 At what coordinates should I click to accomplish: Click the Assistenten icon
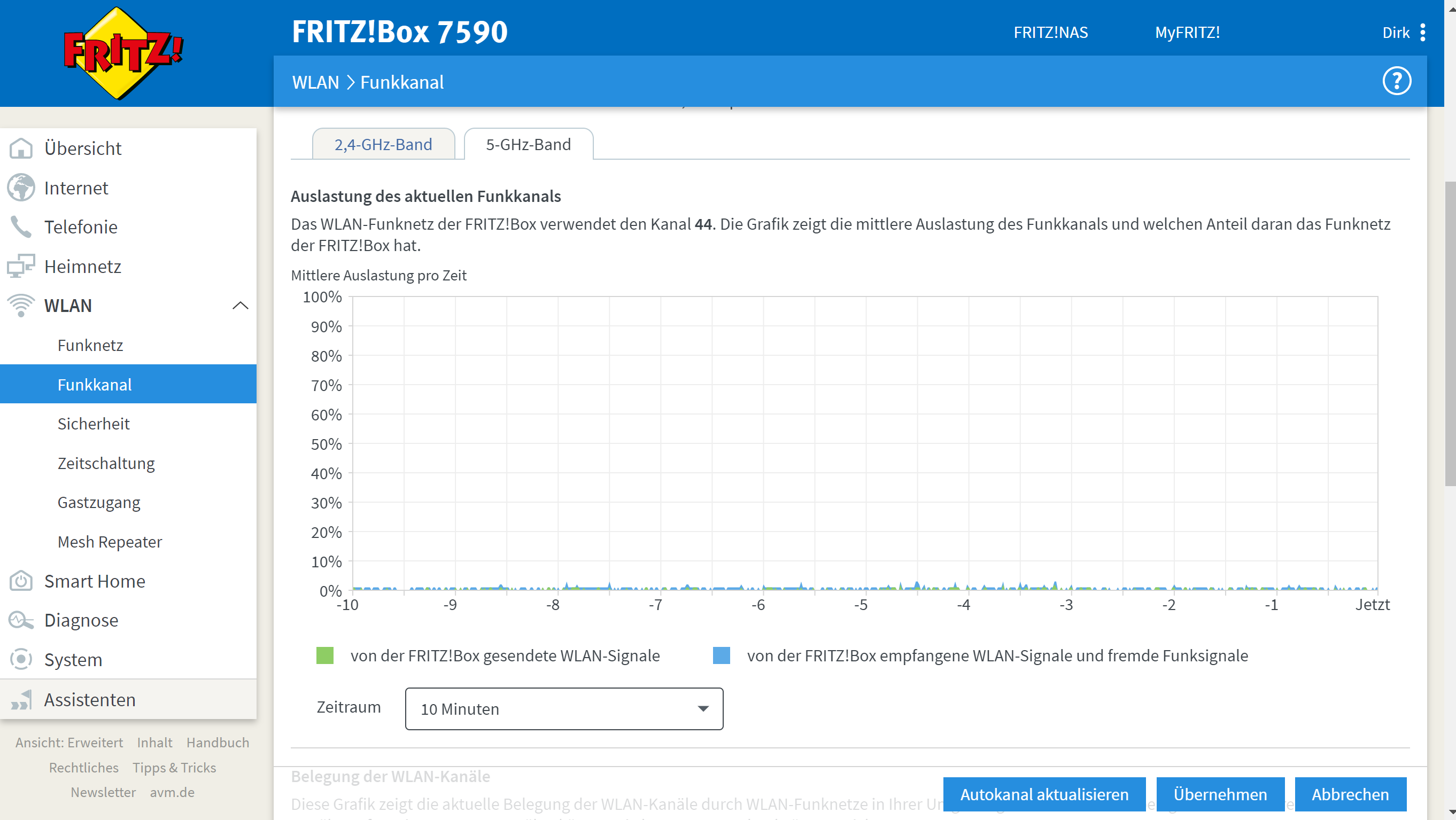tap(21, 700)
